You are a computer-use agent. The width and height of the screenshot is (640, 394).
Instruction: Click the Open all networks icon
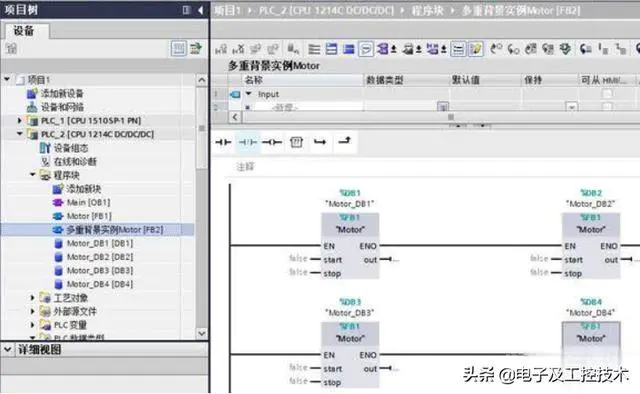click(331, 49)
